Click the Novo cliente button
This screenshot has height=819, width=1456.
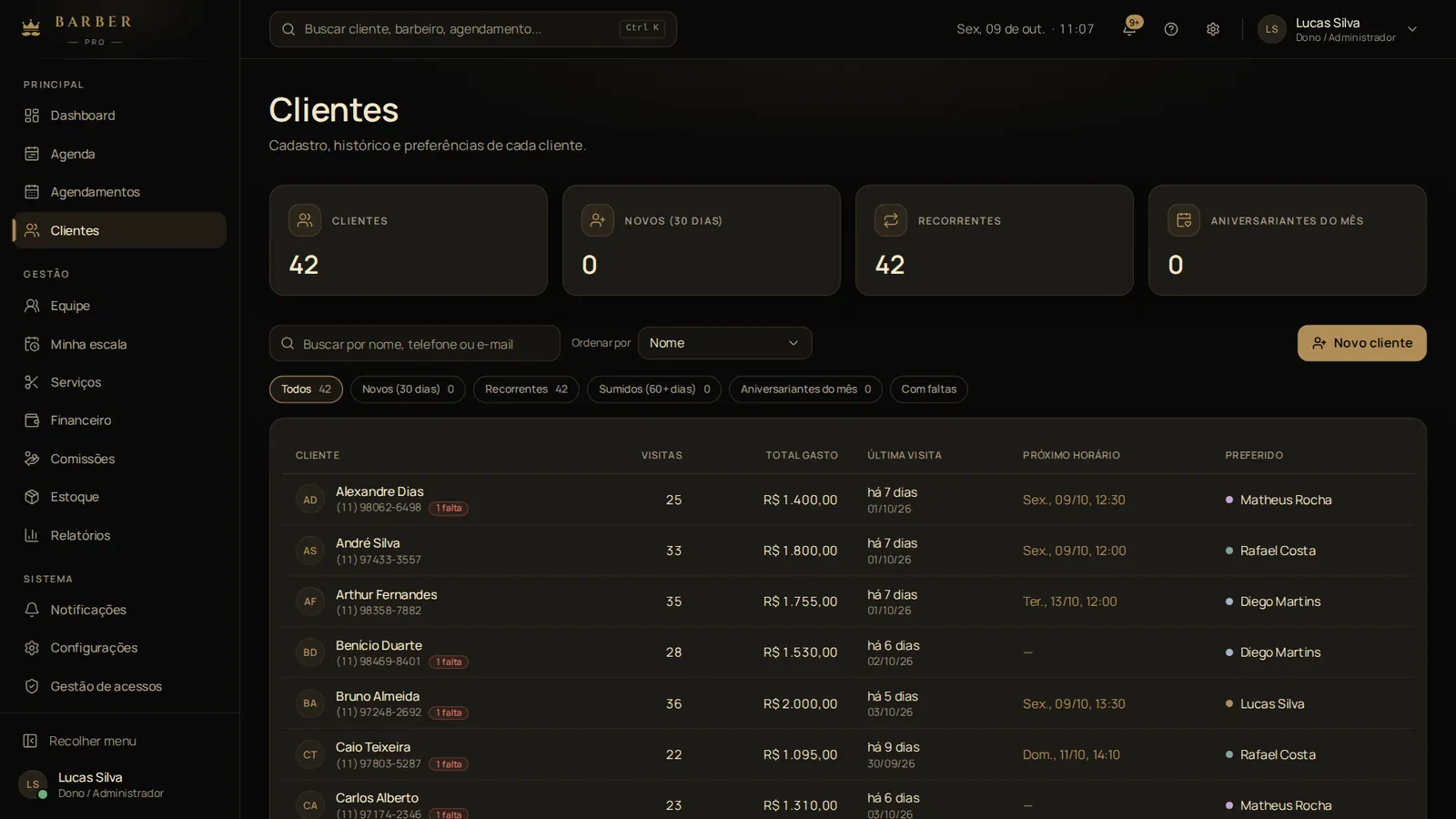[1361, 343]
